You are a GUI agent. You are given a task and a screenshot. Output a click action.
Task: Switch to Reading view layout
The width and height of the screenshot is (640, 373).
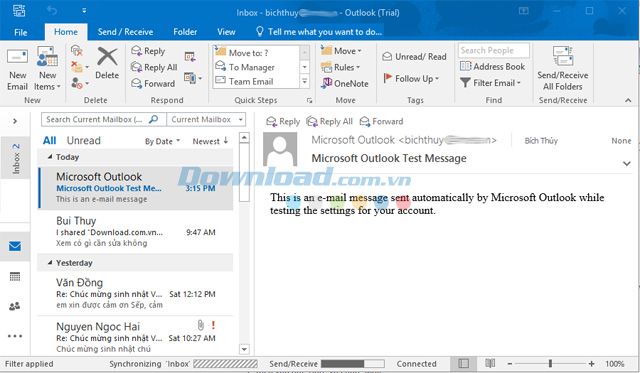point(490,364)
